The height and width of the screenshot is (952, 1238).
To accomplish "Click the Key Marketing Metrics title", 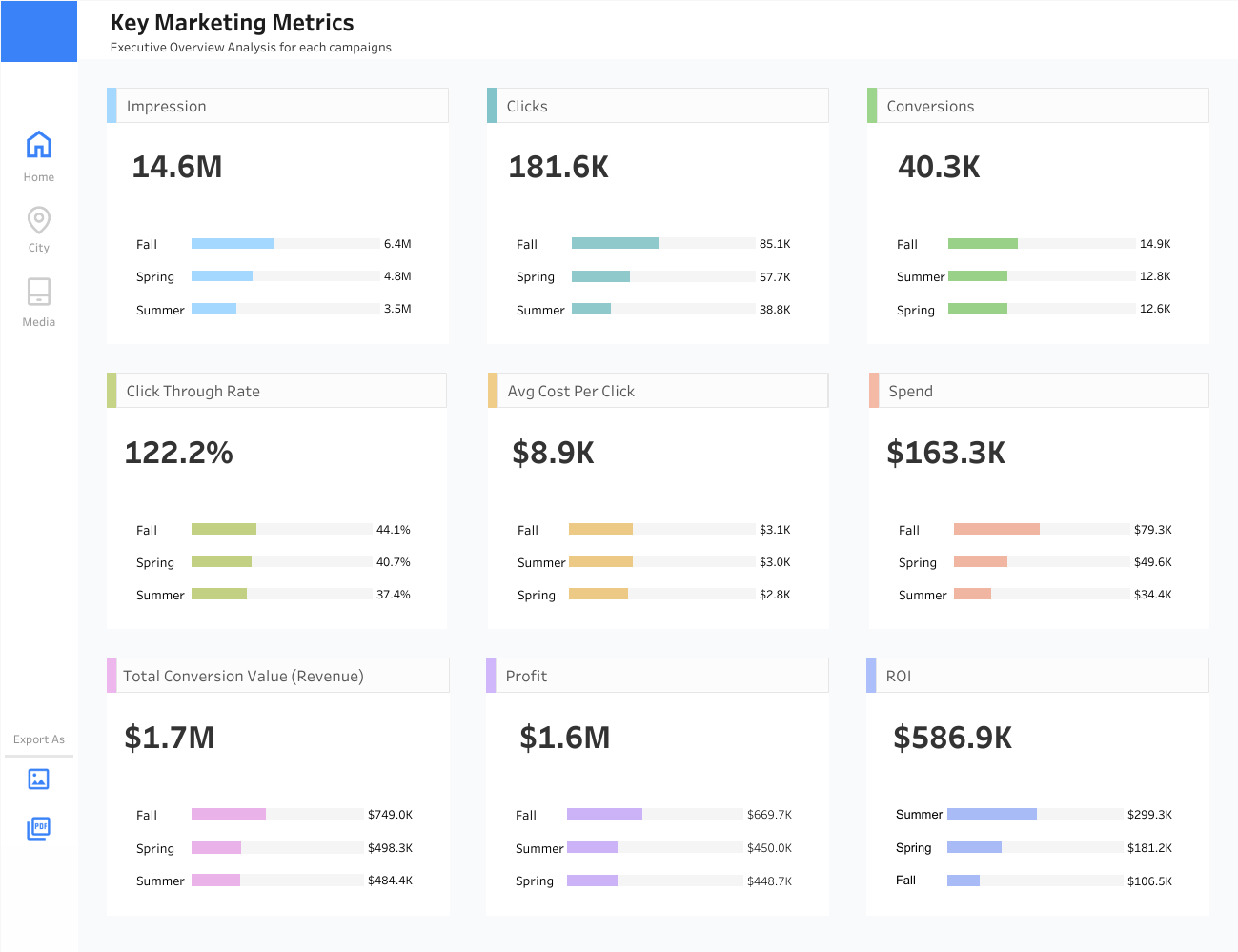I will click(232, 23).
